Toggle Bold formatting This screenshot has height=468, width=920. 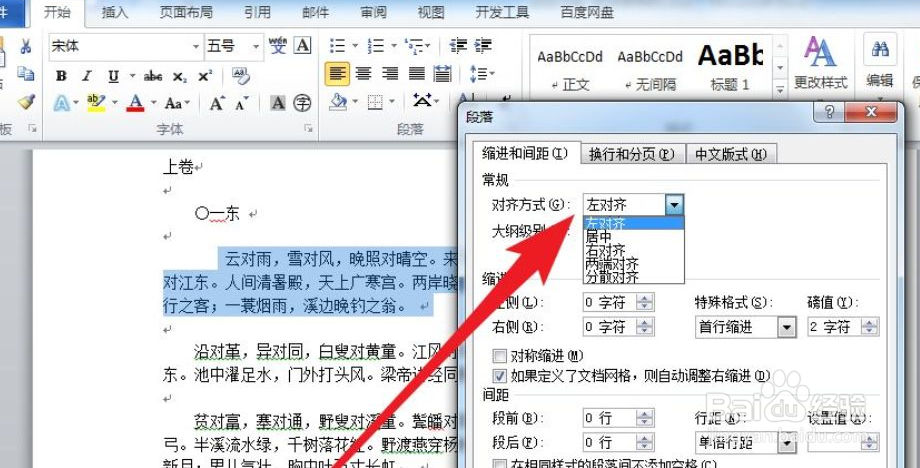61,76
